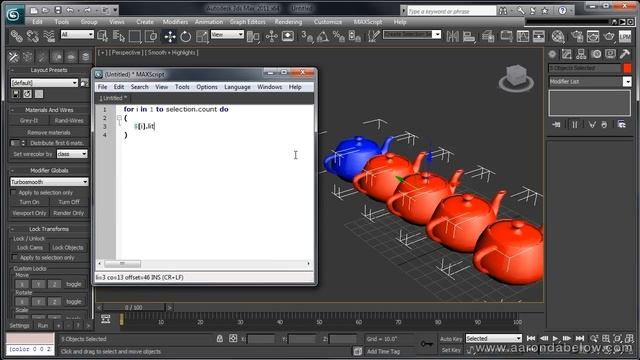
Task: Open the MAXScript editor Search menu
Action: pos(140,87)
